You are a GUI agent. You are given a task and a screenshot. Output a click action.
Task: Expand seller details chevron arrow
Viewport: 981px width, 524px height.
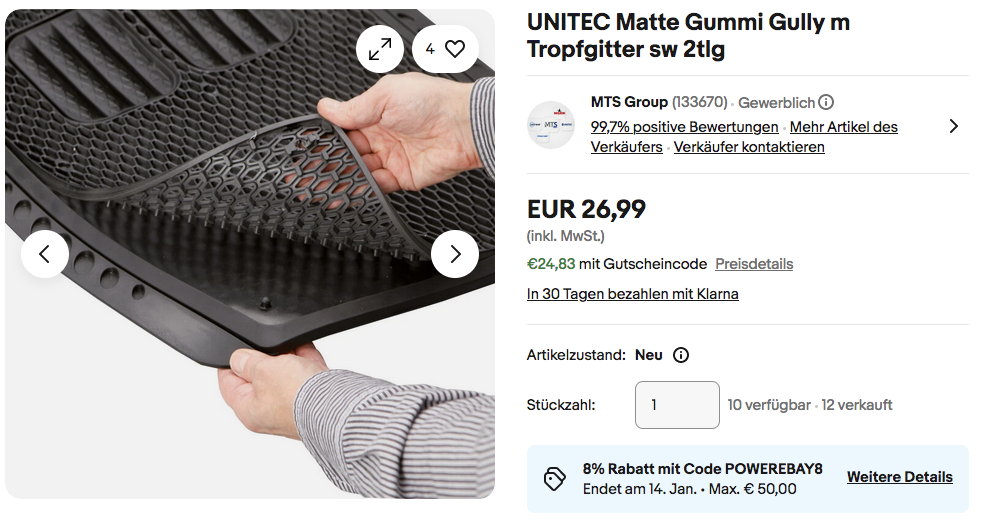953,126
